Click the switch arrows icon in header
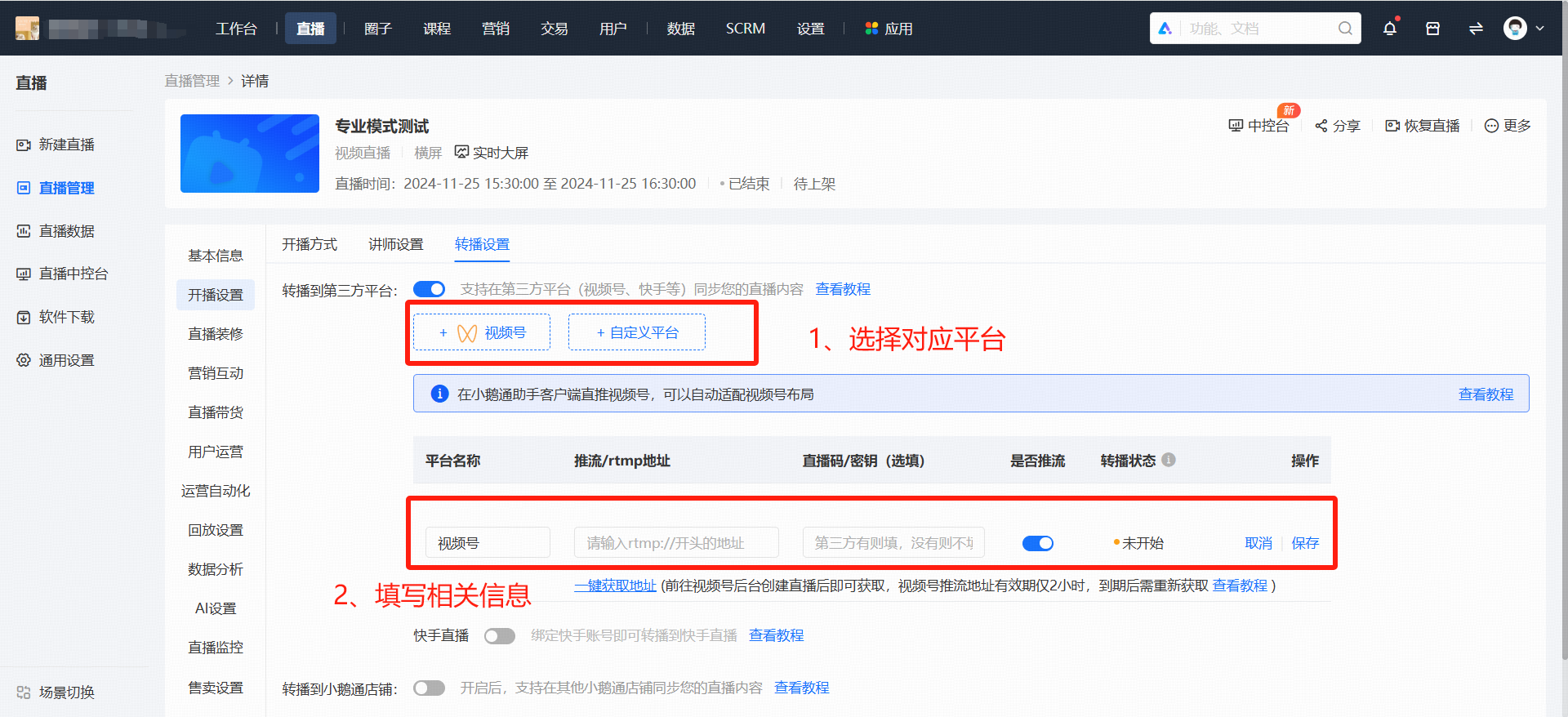The image size is (1568, 717). coord(1476,29)
